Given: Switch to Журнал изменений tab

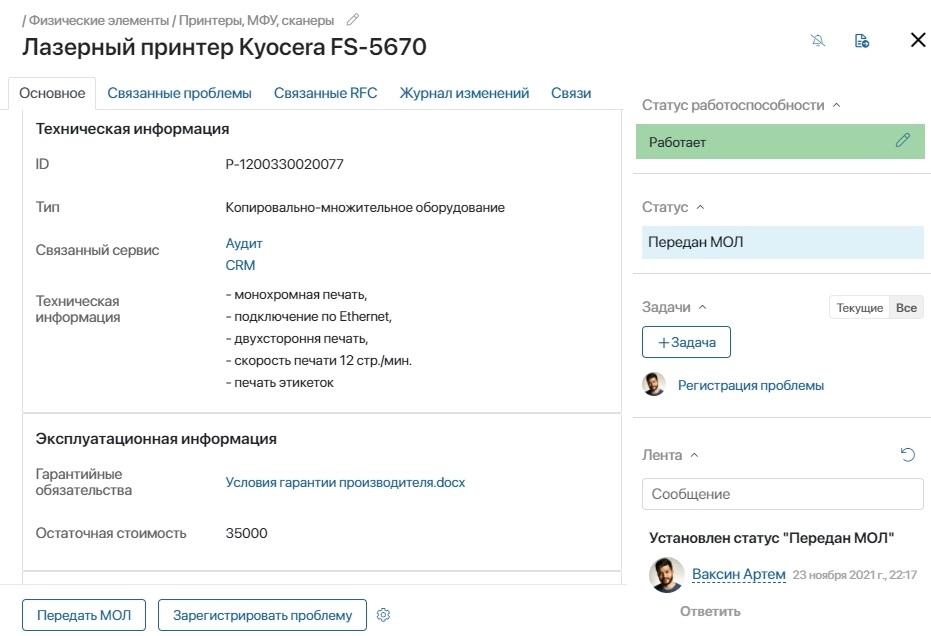Looking at the screenshot, I should 464,93.
